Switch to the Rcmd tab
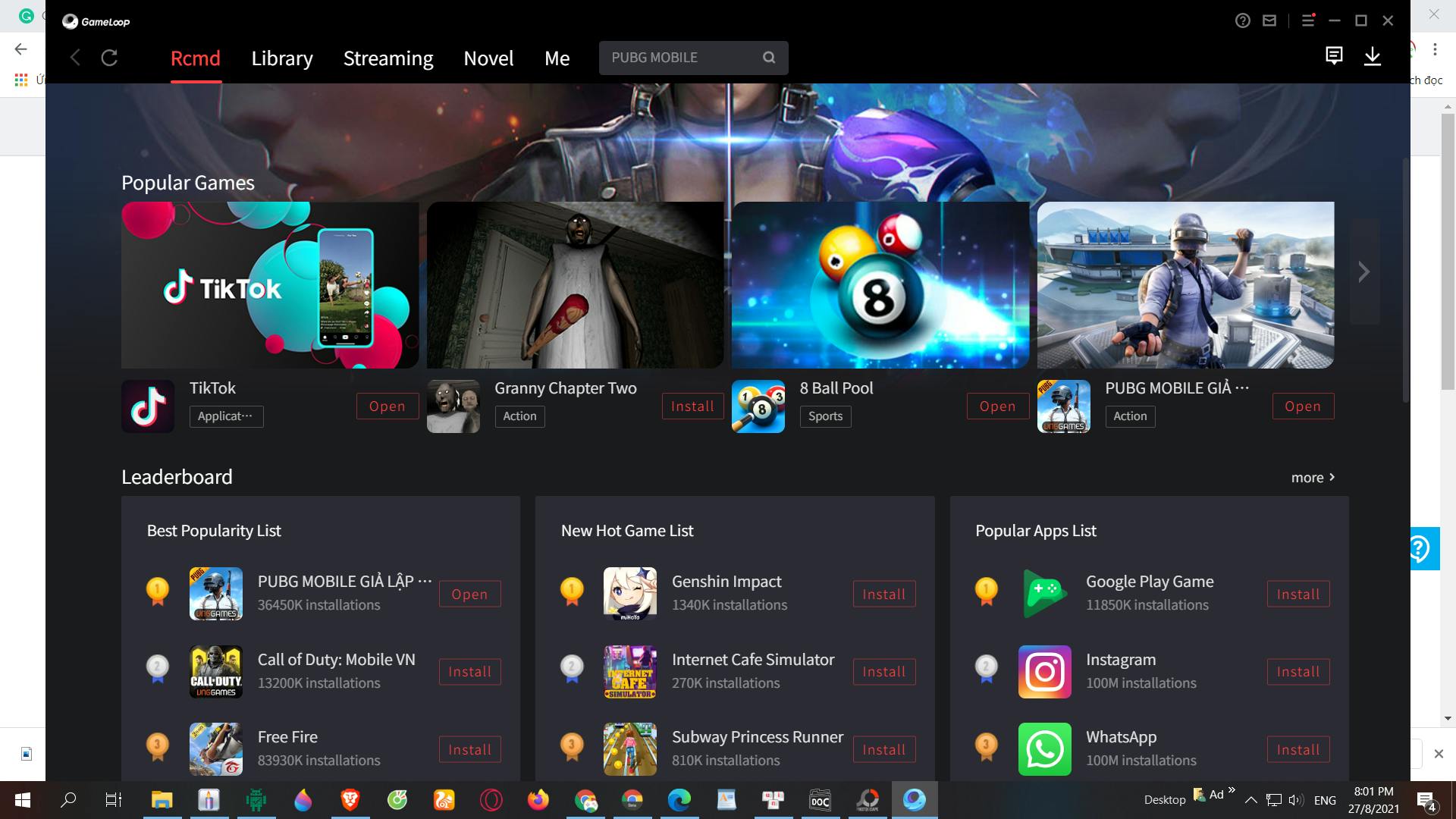Image resolution: width=1456 pixels, height=819 pixels. tap(196, 58)
